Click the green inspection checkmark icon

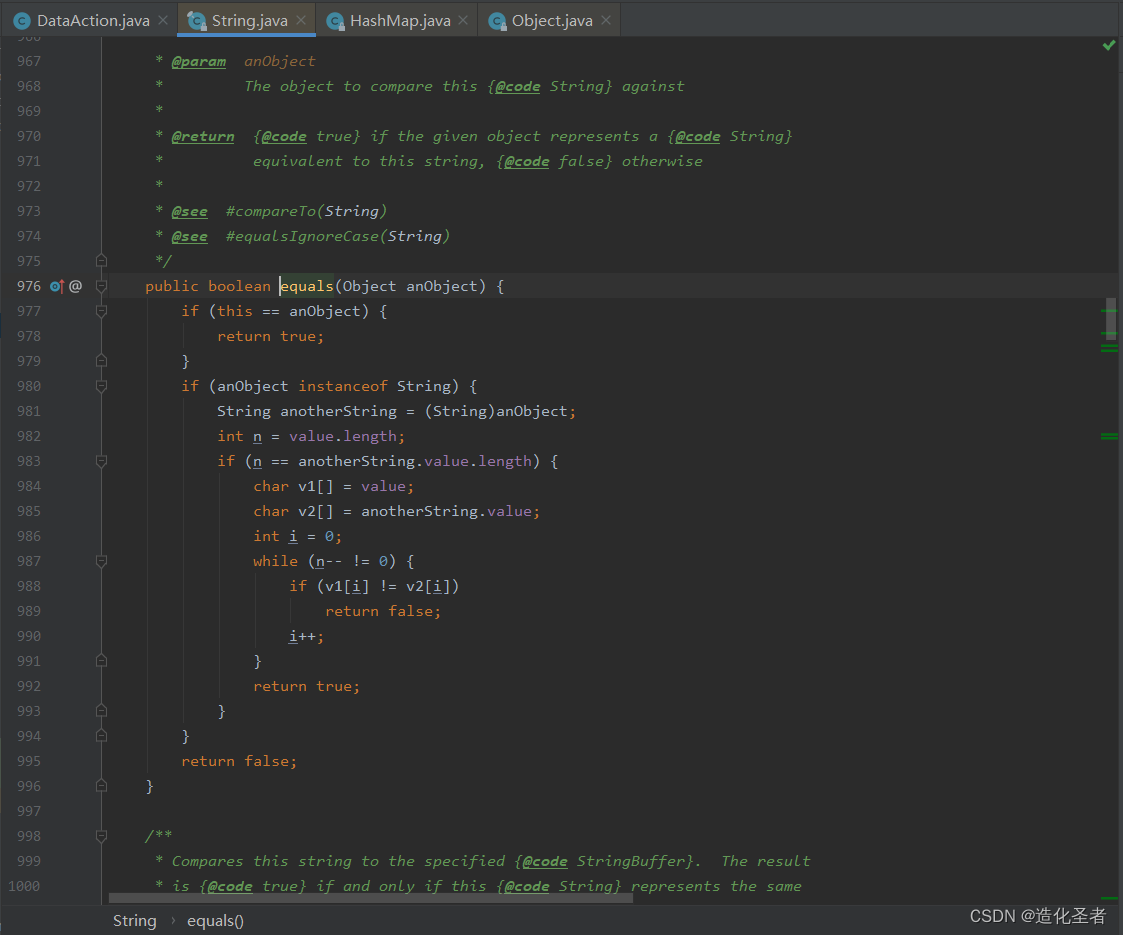click(1109, 45)
